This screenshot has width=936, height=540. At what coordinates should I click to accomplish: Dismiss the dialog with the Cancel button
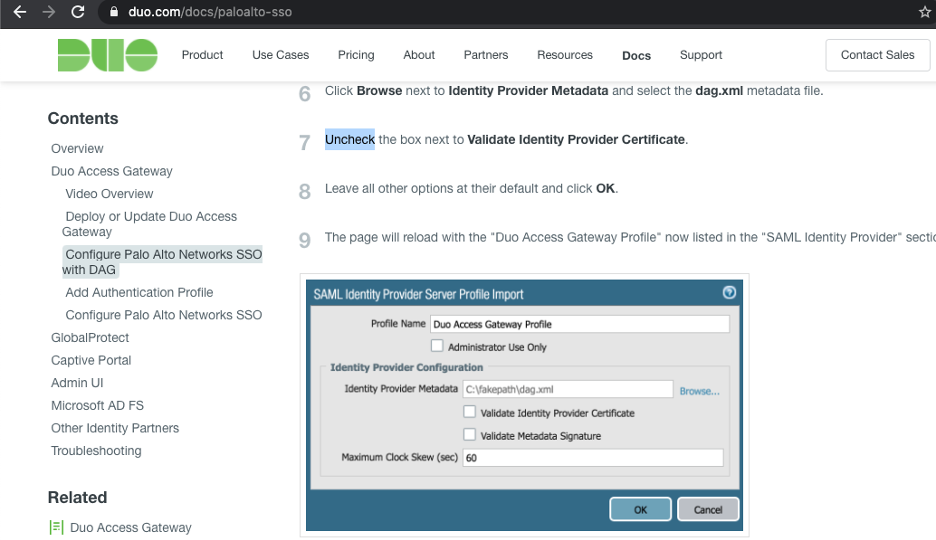pos(708,510)
